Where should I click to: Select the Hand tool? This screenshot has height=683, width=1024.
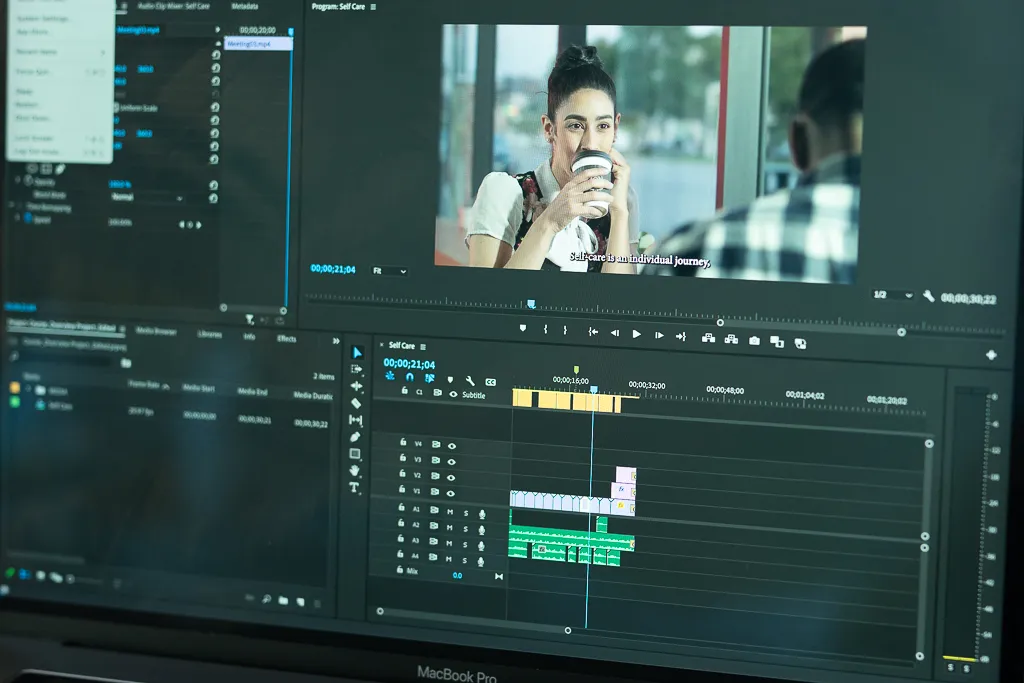click(x=354, y=470)
